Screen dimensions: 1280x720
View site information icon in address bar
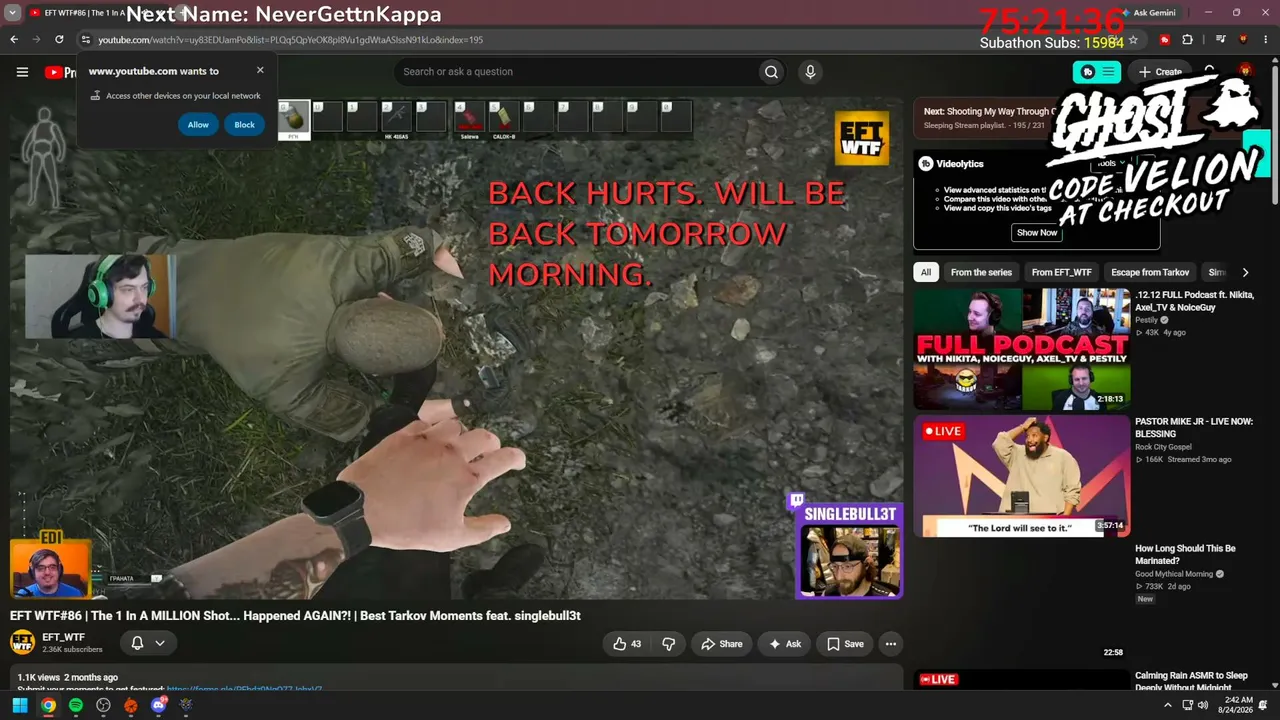coord(85,40)
